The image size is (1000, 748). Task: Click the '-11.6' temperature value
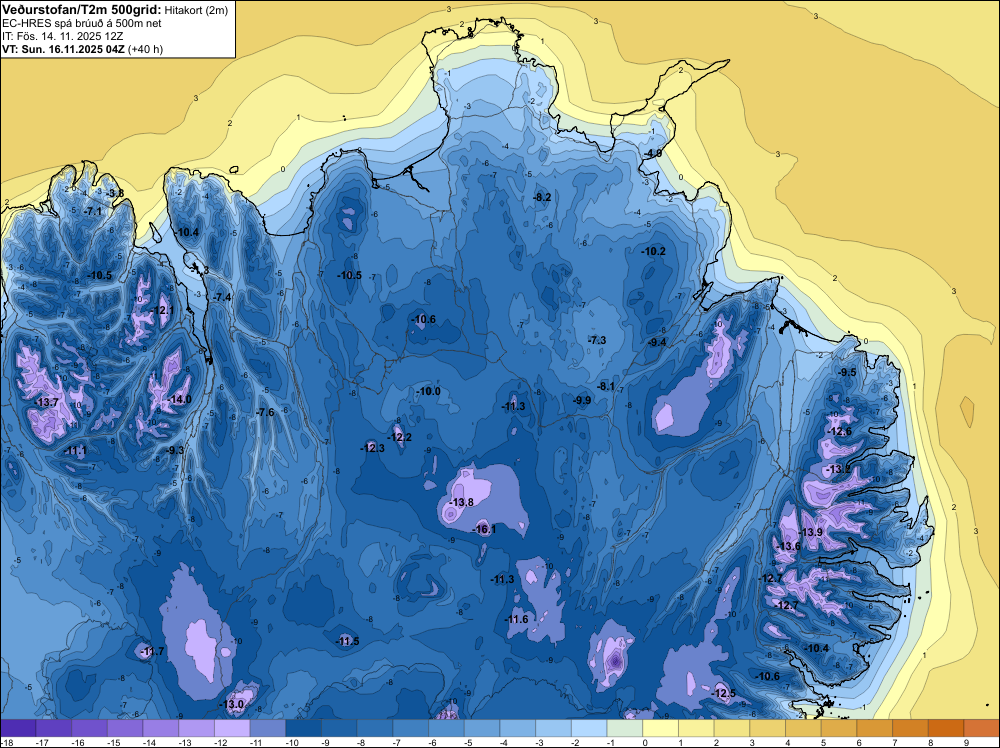517,619
